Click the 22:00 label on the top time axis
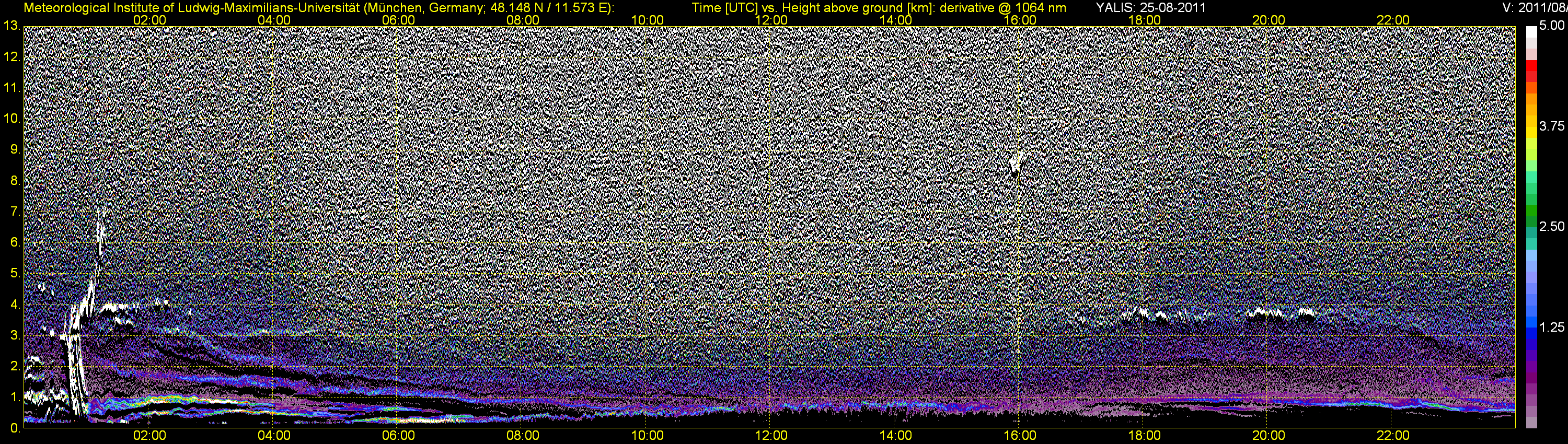The height and width of the screenshot is (444, 1568). tap(1393, 20)
